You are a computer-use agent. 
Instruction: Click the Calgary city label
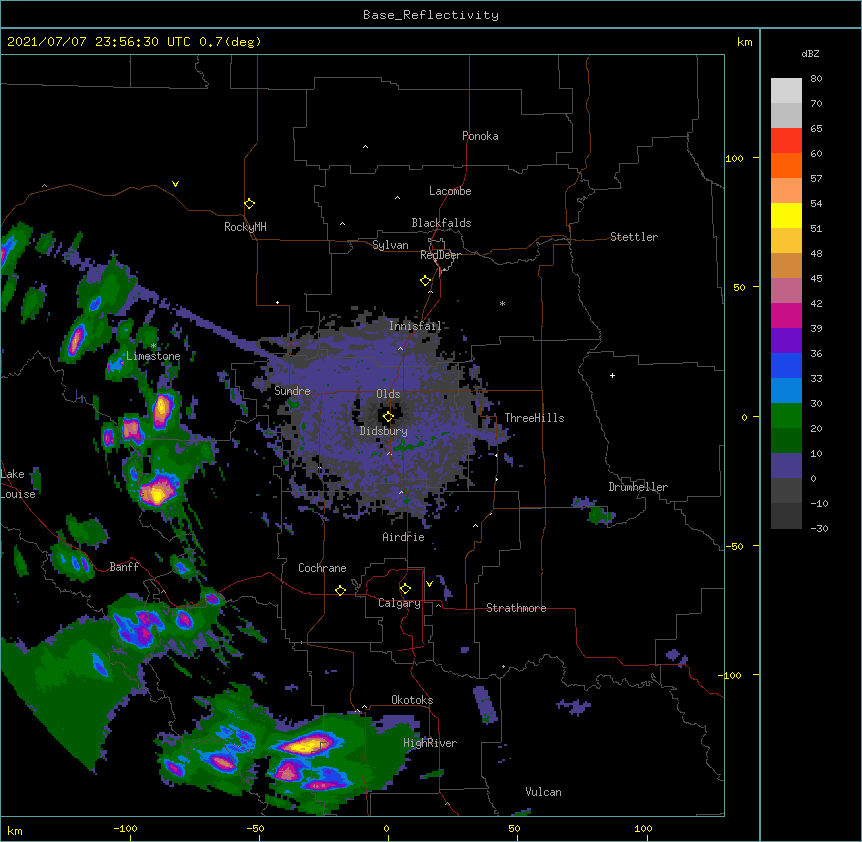coord(399,603)
